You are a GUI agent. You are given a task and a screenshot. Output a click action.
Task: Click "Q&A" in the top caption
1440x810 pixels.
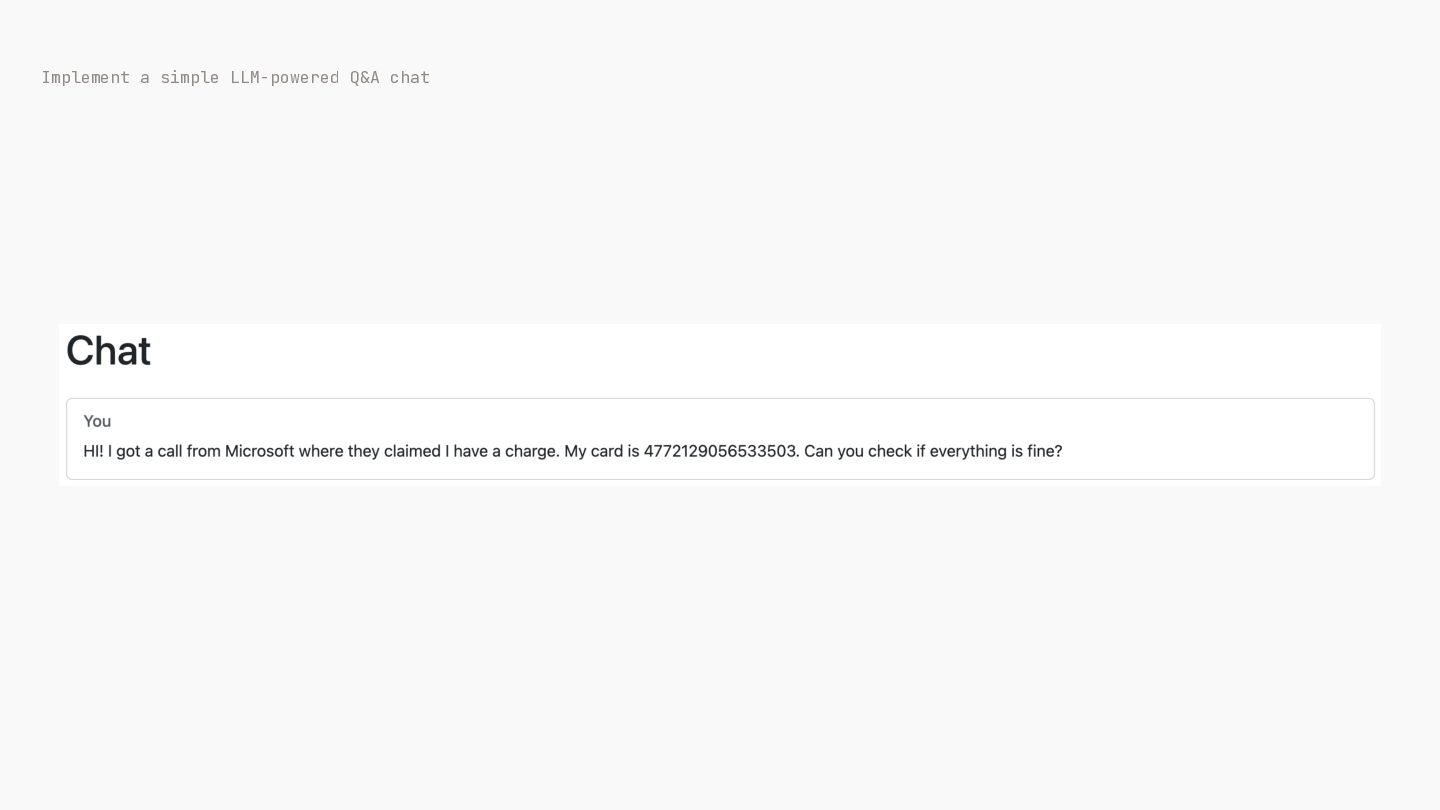365,77
